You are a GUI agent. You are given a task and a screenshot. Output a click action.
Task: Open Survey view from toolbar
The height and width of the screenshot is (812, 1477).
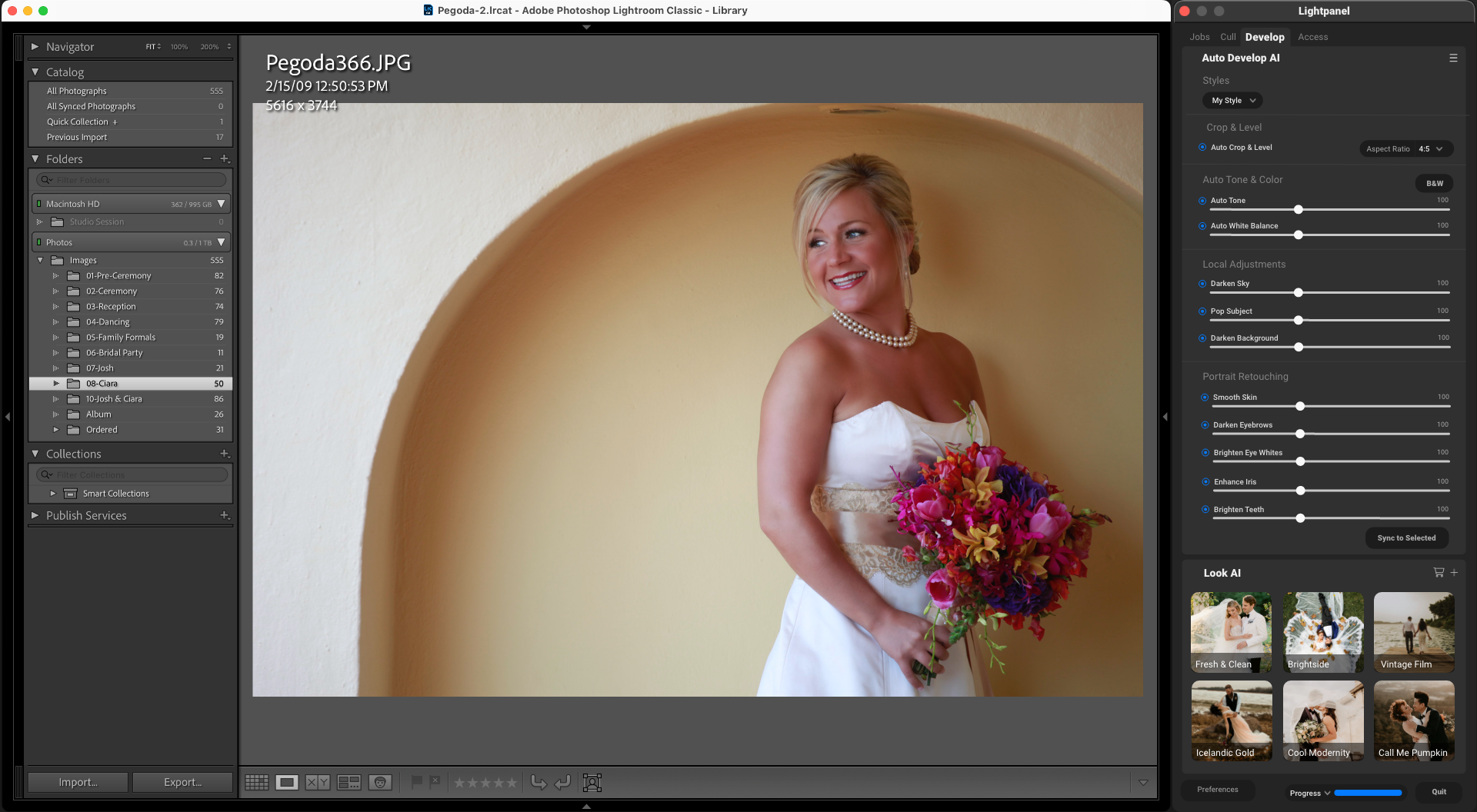pyautogui.click(x=348, y=782)
